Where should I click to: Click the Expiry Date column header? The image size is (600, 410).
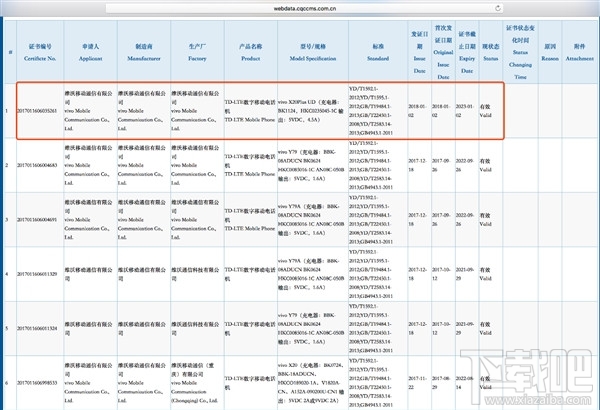[467, 52]
